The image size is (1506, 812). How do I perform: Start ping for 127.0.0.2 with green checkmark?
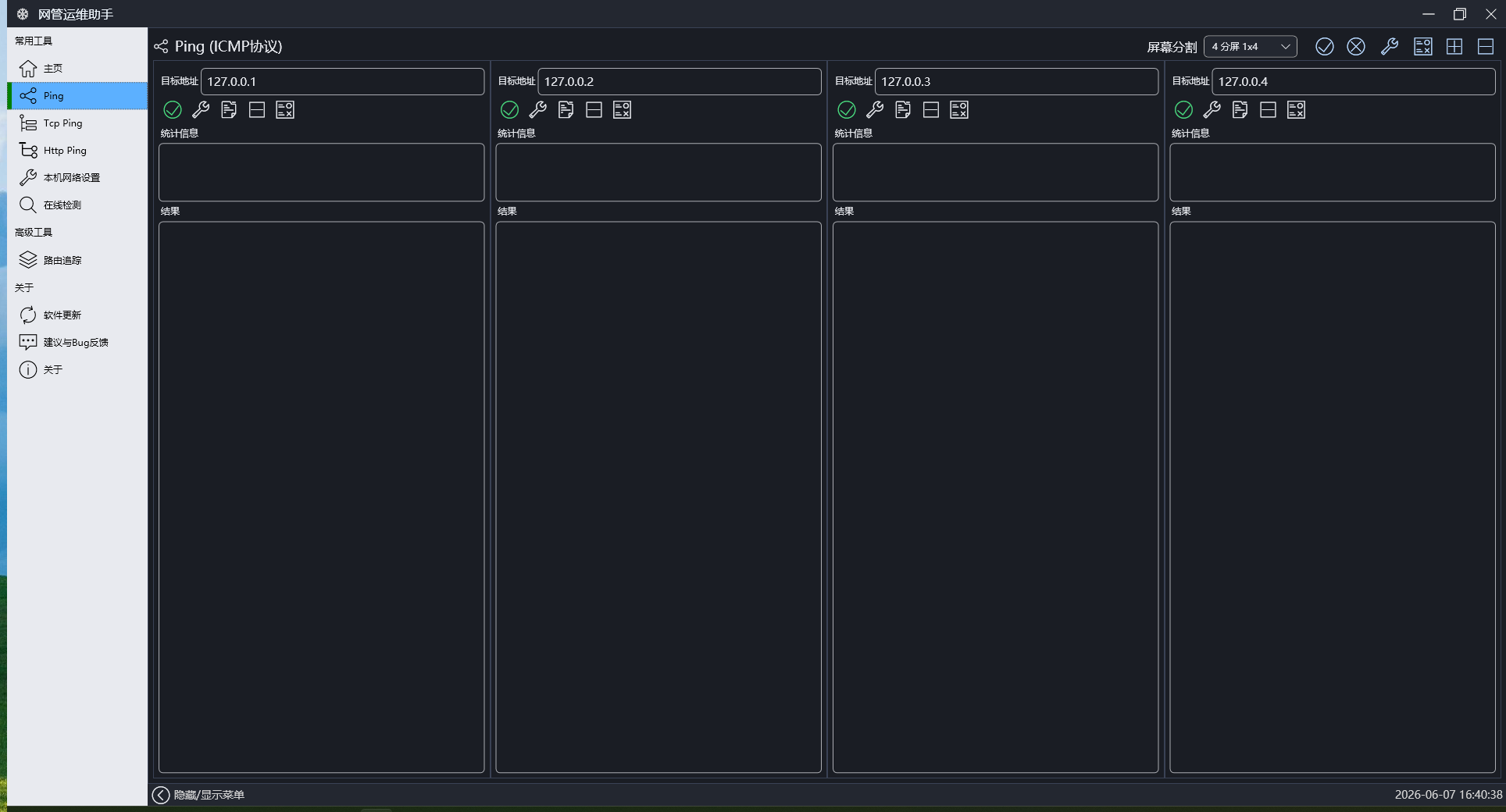point(510,110)
